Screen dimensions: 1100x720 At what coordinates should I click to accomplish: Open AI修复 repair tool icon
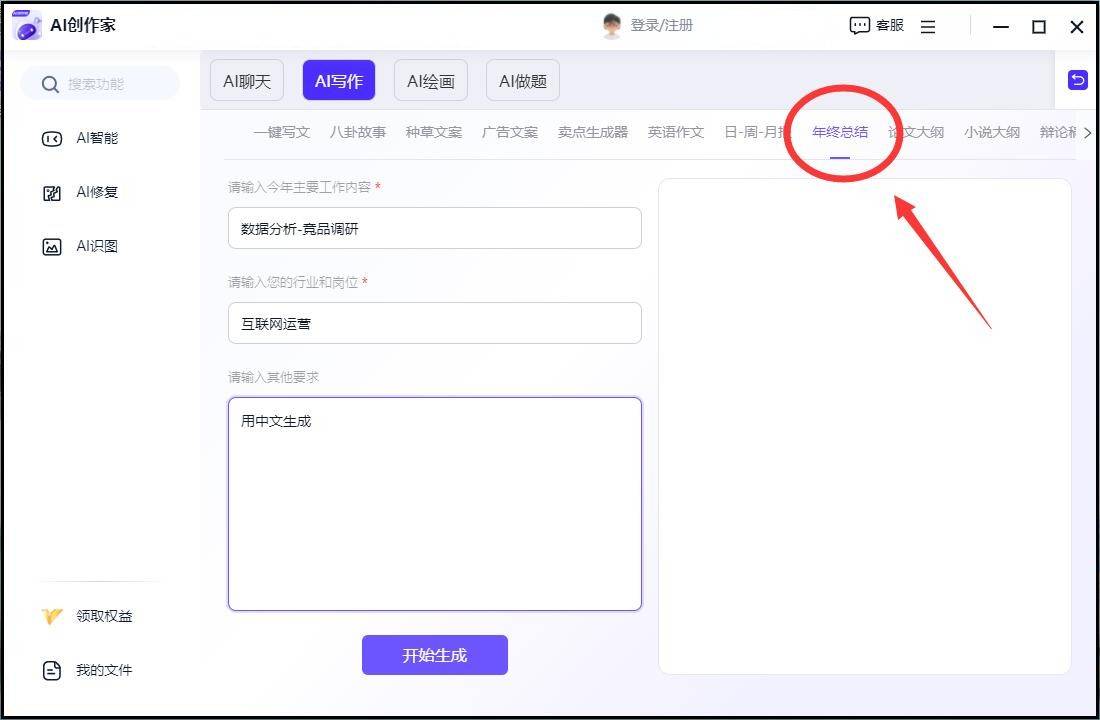52,193
